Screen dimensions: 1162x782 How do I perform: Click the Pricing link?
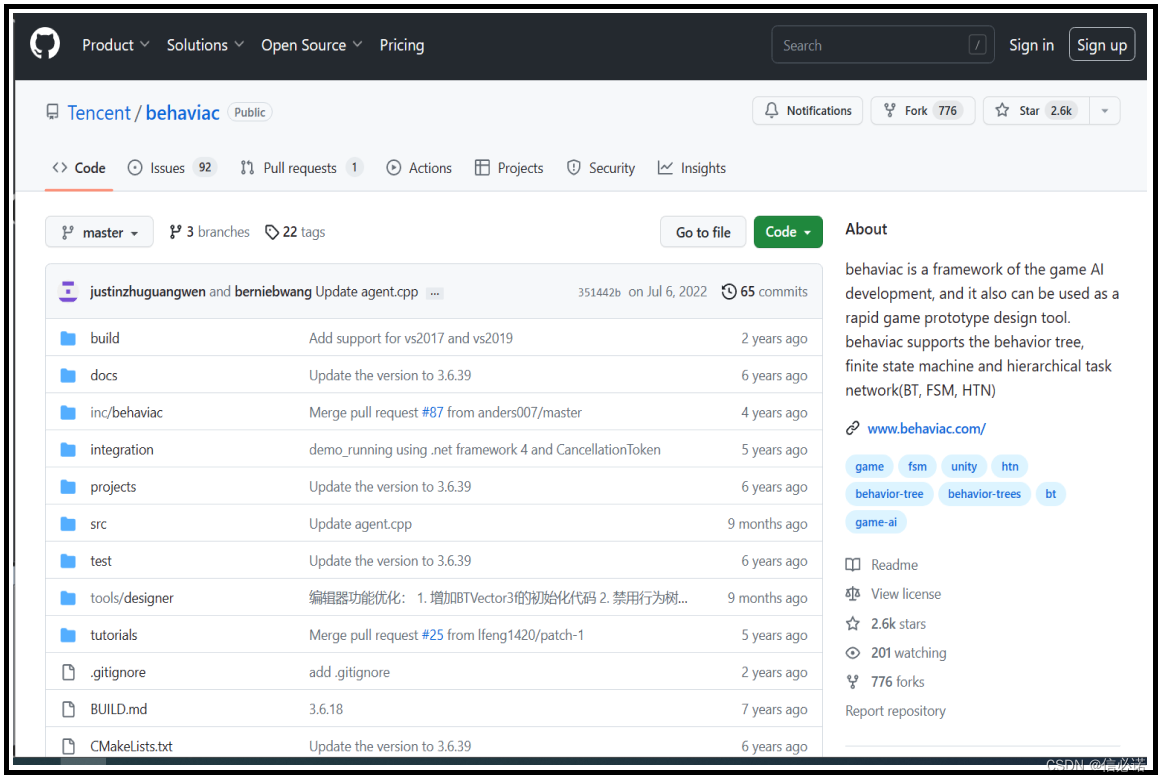click(402, 45)
